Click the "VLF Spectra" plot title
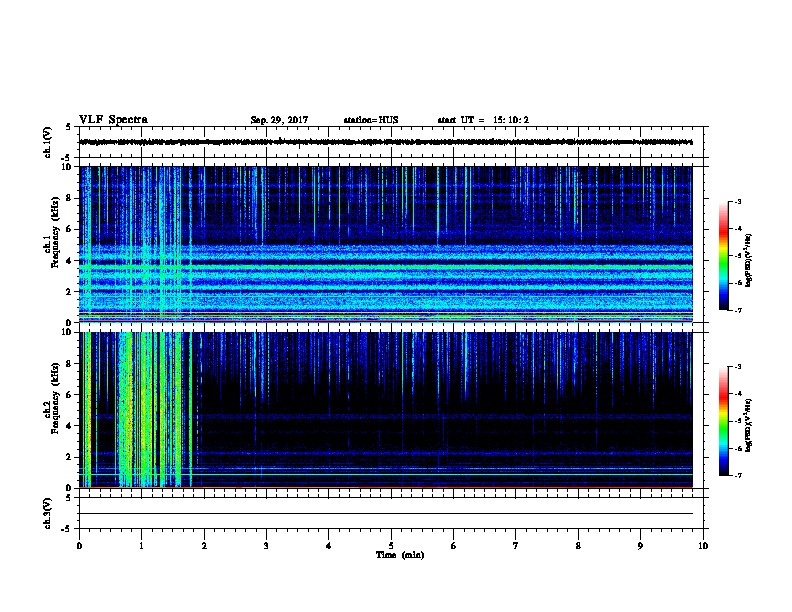This screenshot has width=792, height=612. click(113, 120)
